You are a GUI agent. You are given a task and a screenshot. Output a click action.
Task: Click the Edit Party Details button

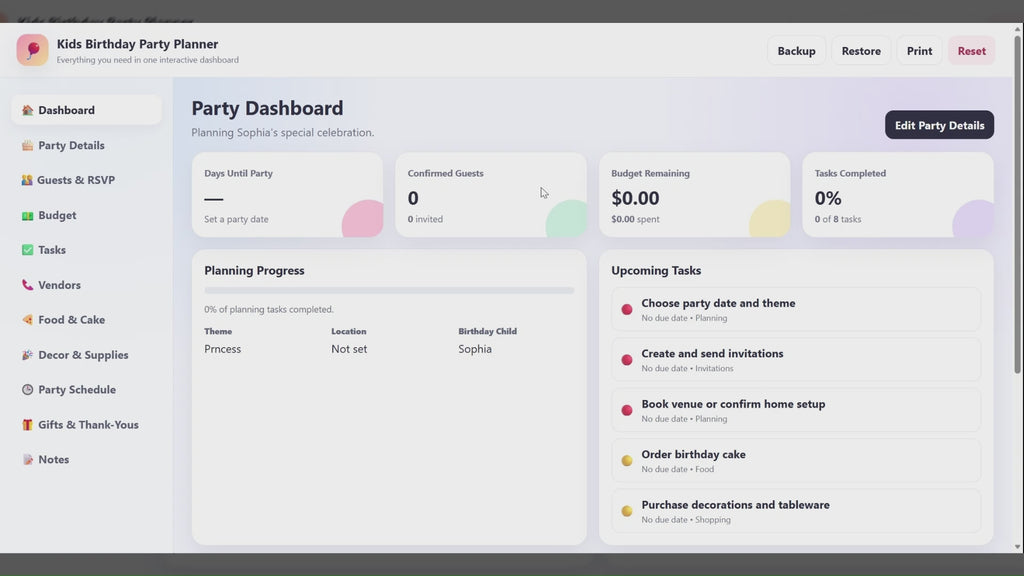click(939, 125)
